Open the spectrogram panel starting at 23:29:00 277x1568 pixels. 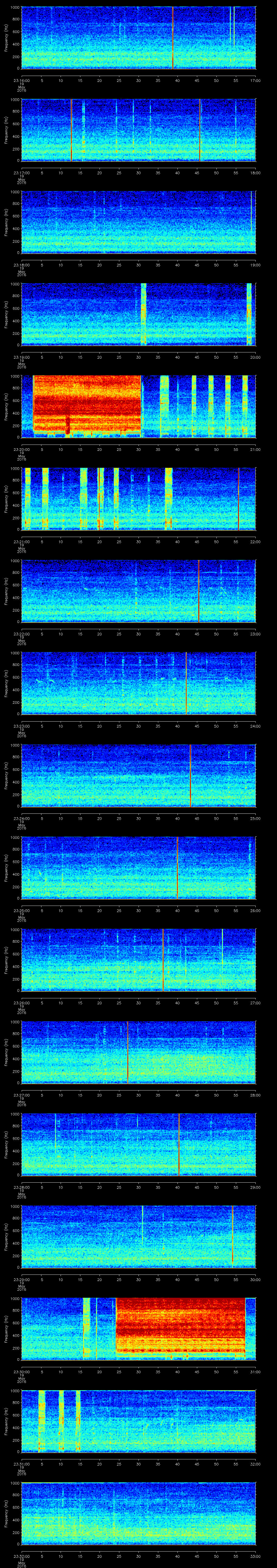point(139,1237)
